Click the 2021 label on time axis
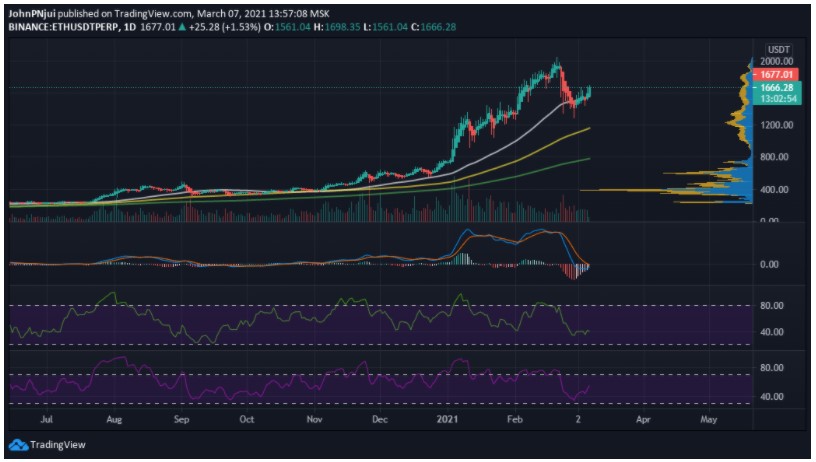Image resolution: width=816 pixels, height=462 pixels. click(x=448, y=419)
